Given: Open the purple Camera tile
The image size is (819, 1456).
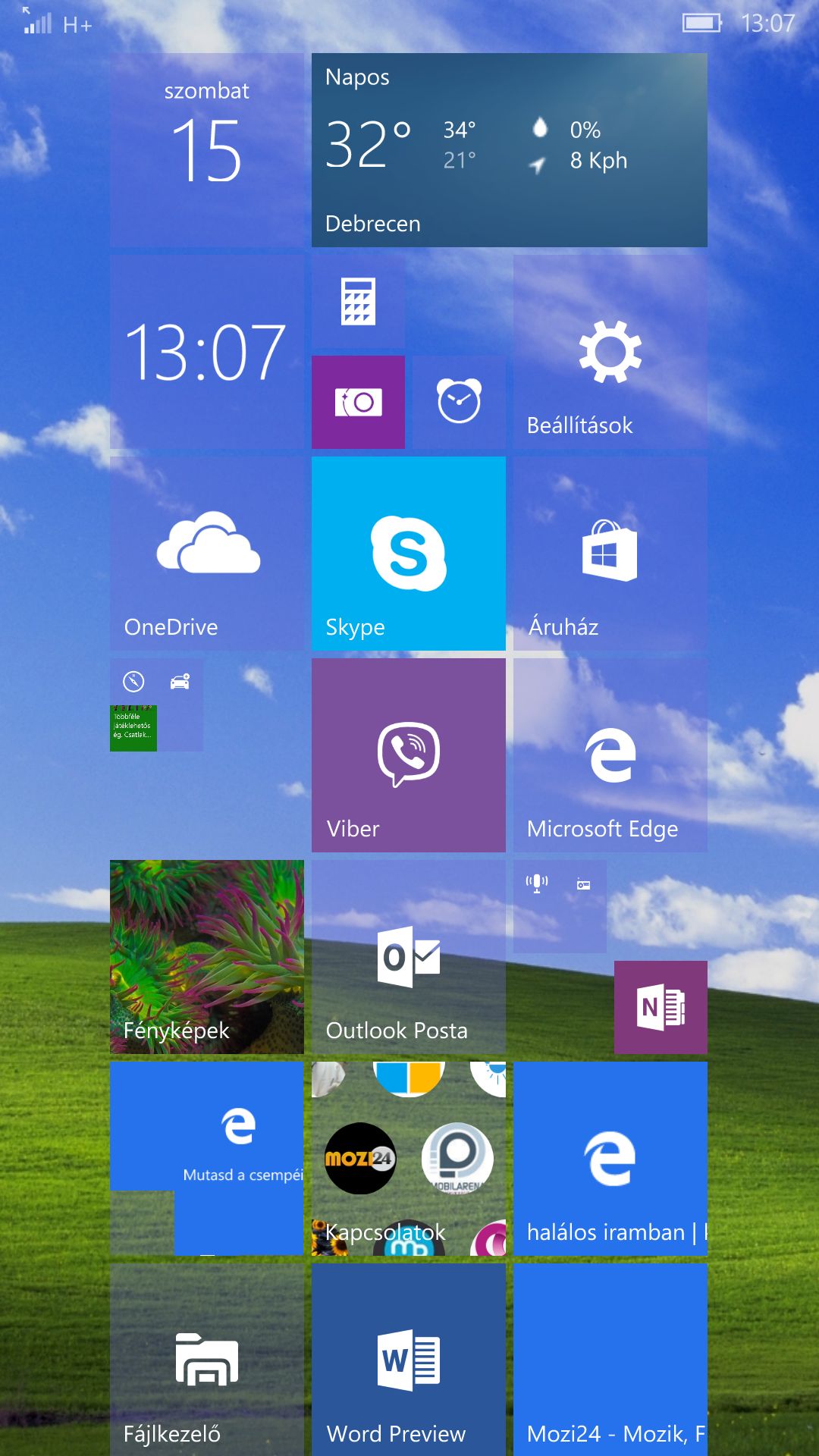Looking at the screenshot, I should click(358, 402).
